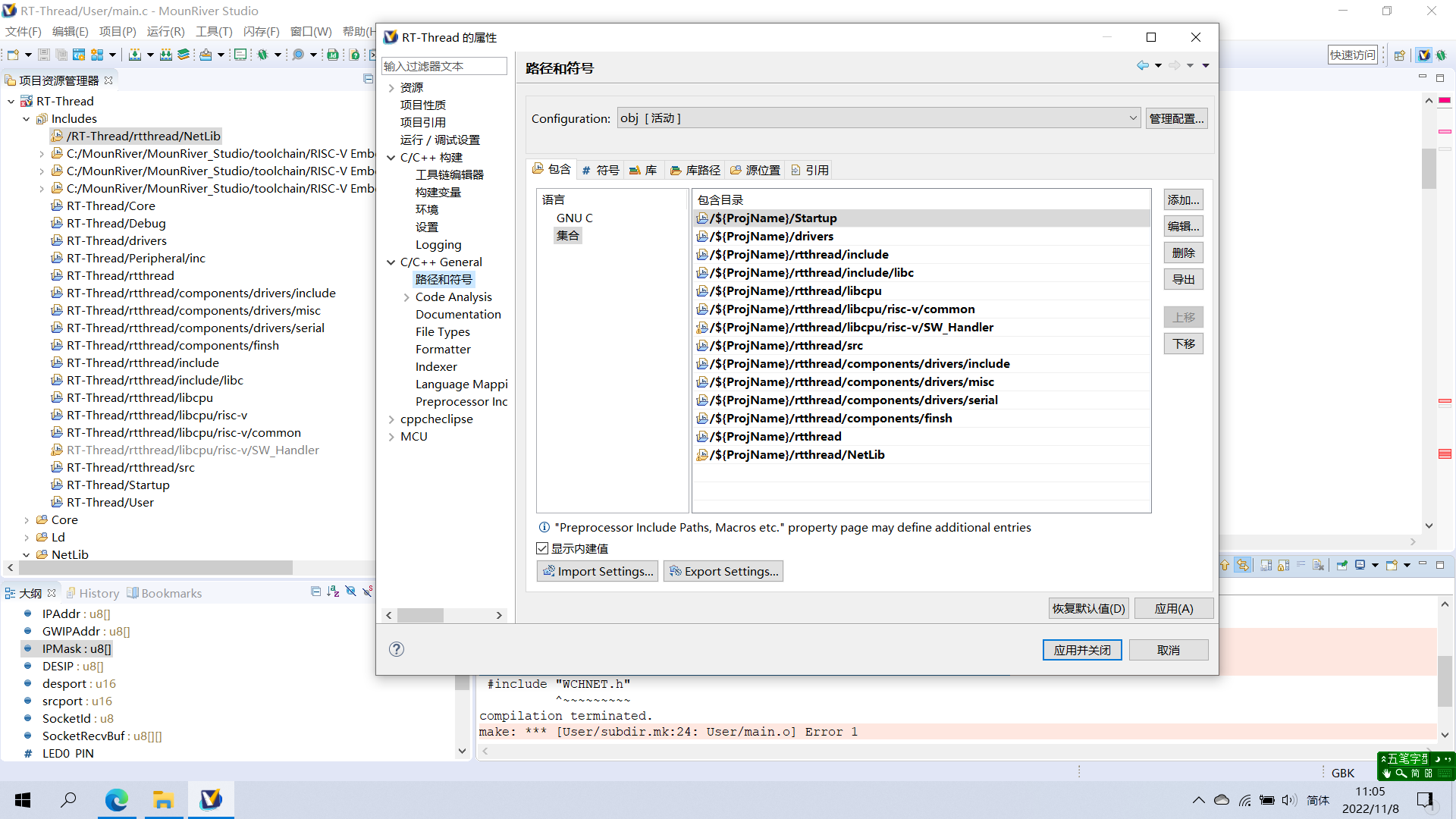
Task: Toggle the 显示内建值 checkbox
Action: (542, 548)
